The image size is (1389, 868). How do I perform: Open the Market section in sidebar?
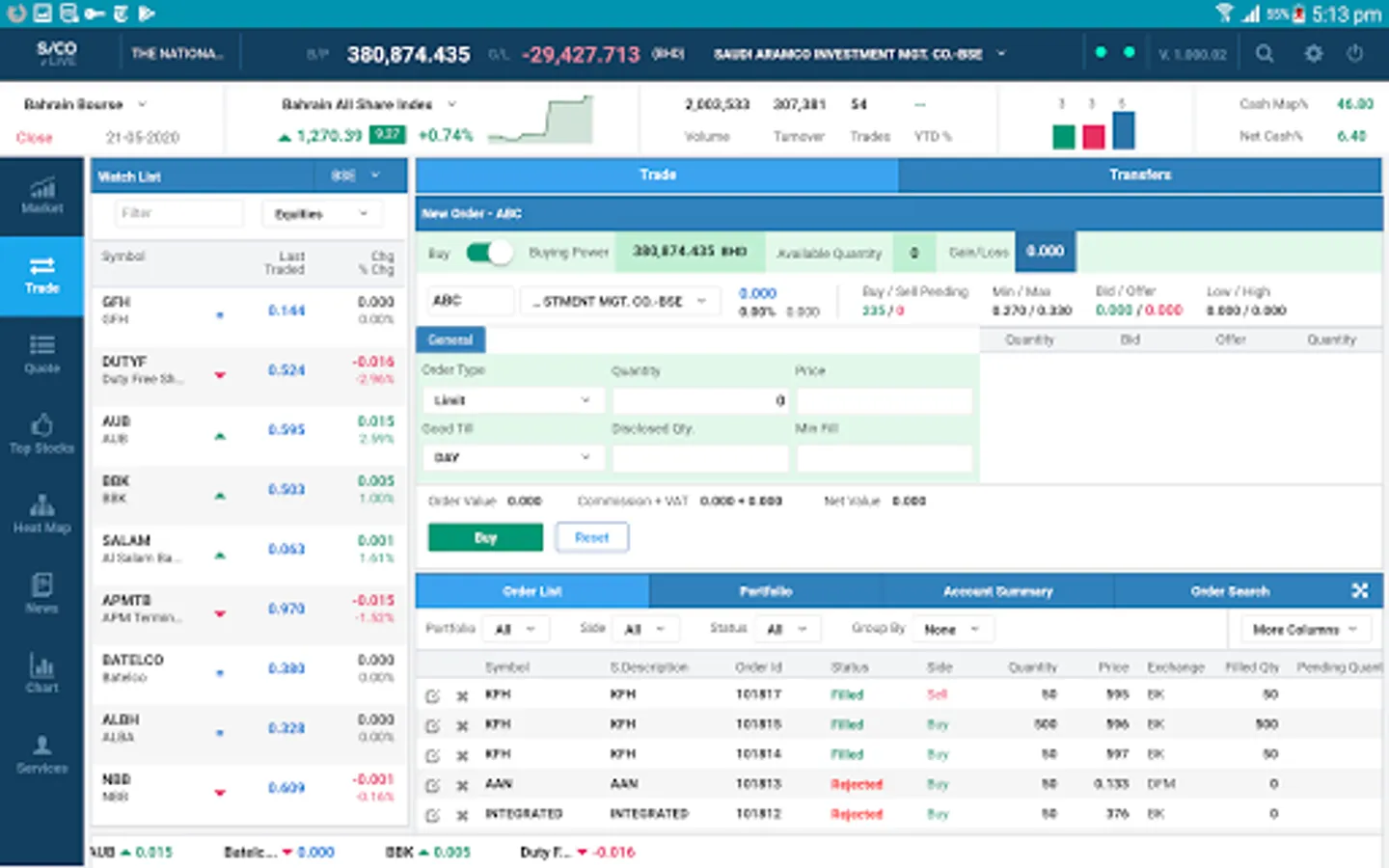(x=41, y=196)
